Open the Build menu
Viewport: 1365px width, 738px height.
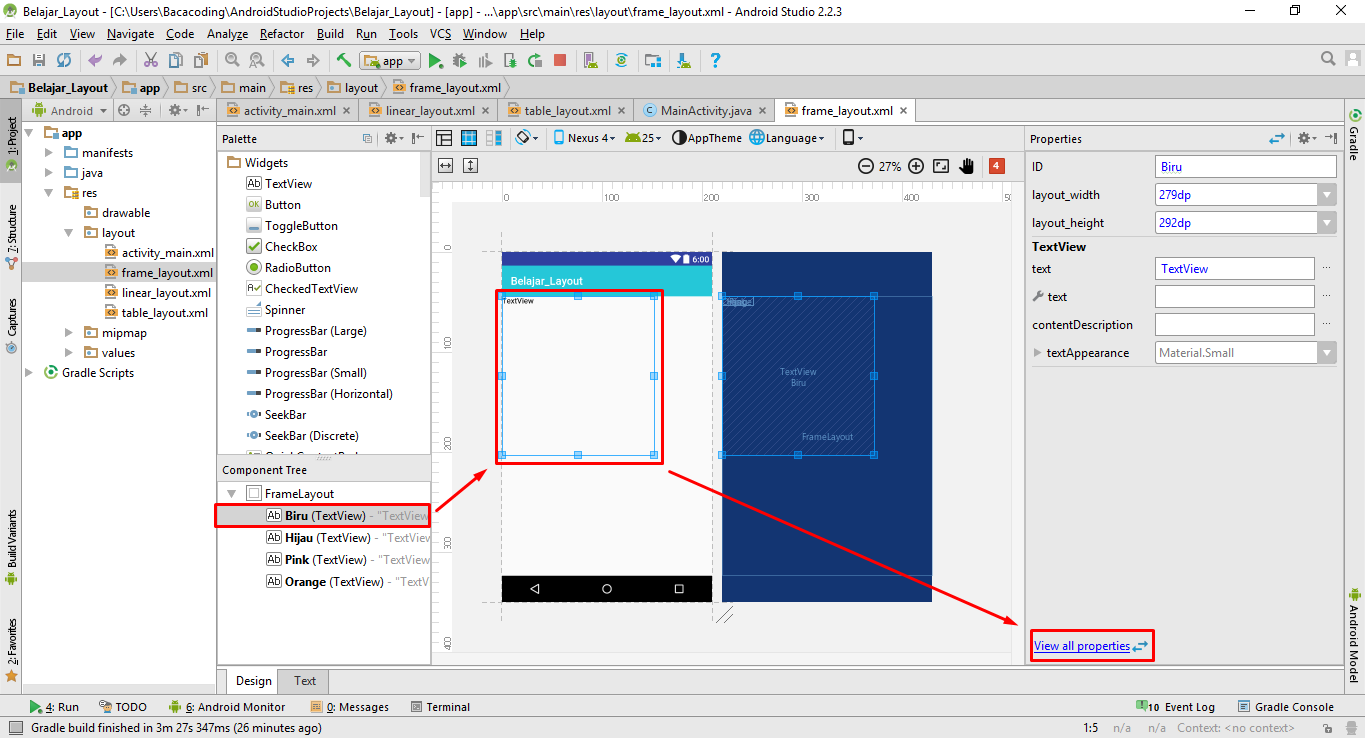point(329,33)
